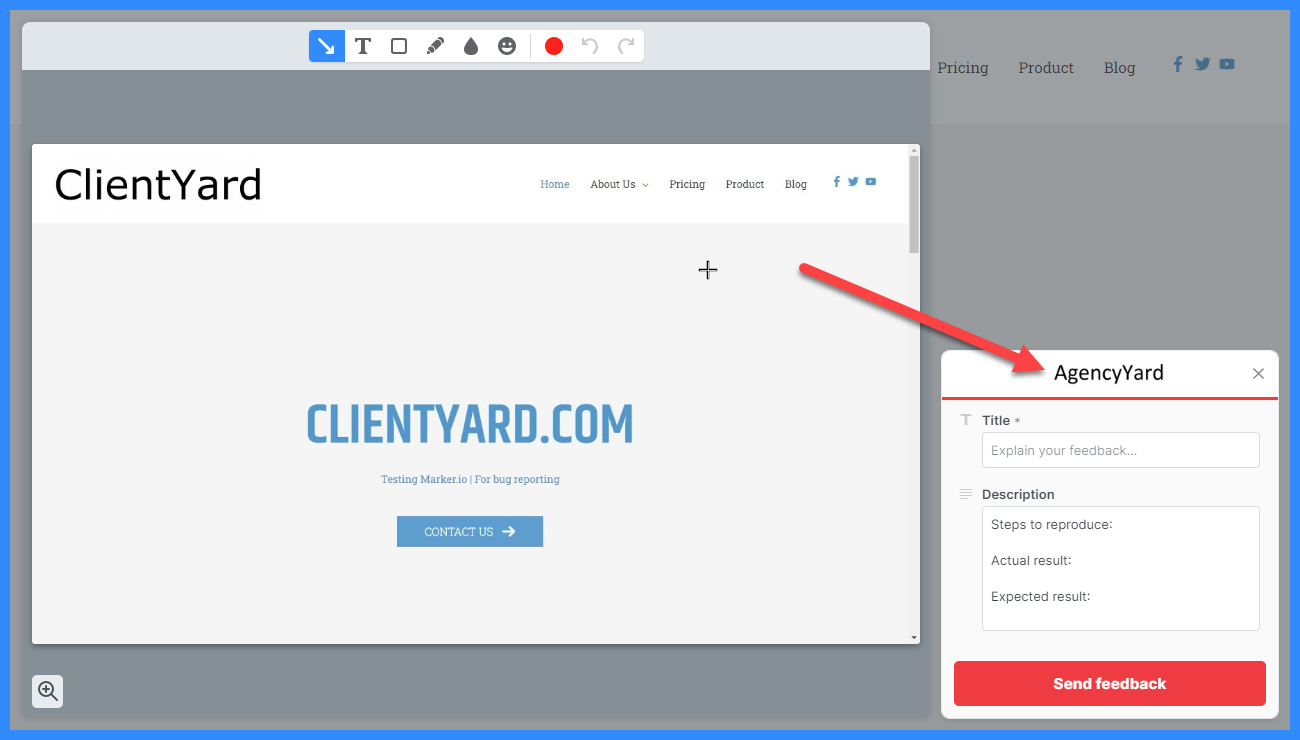1300x740 pixels.
Task: Select the arrow annotation tool
Action: click(x=327, y=46)
